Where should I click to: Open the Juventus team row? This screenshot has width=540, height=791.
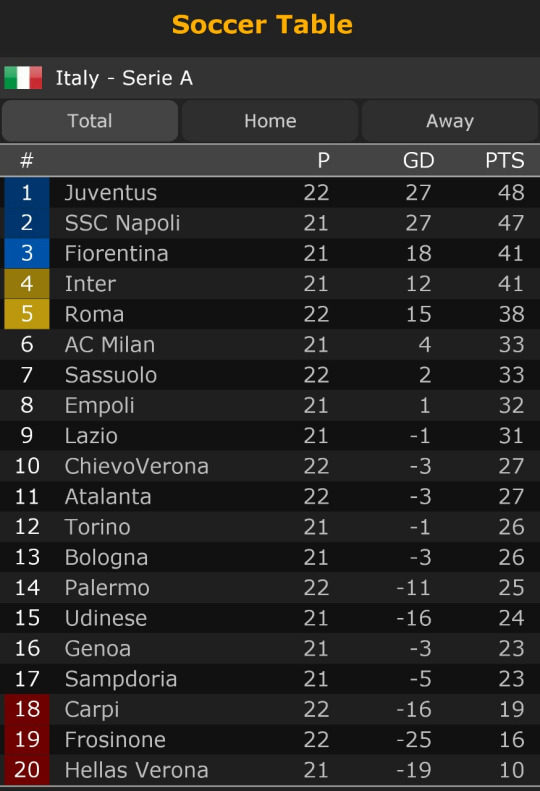(270, 193)
